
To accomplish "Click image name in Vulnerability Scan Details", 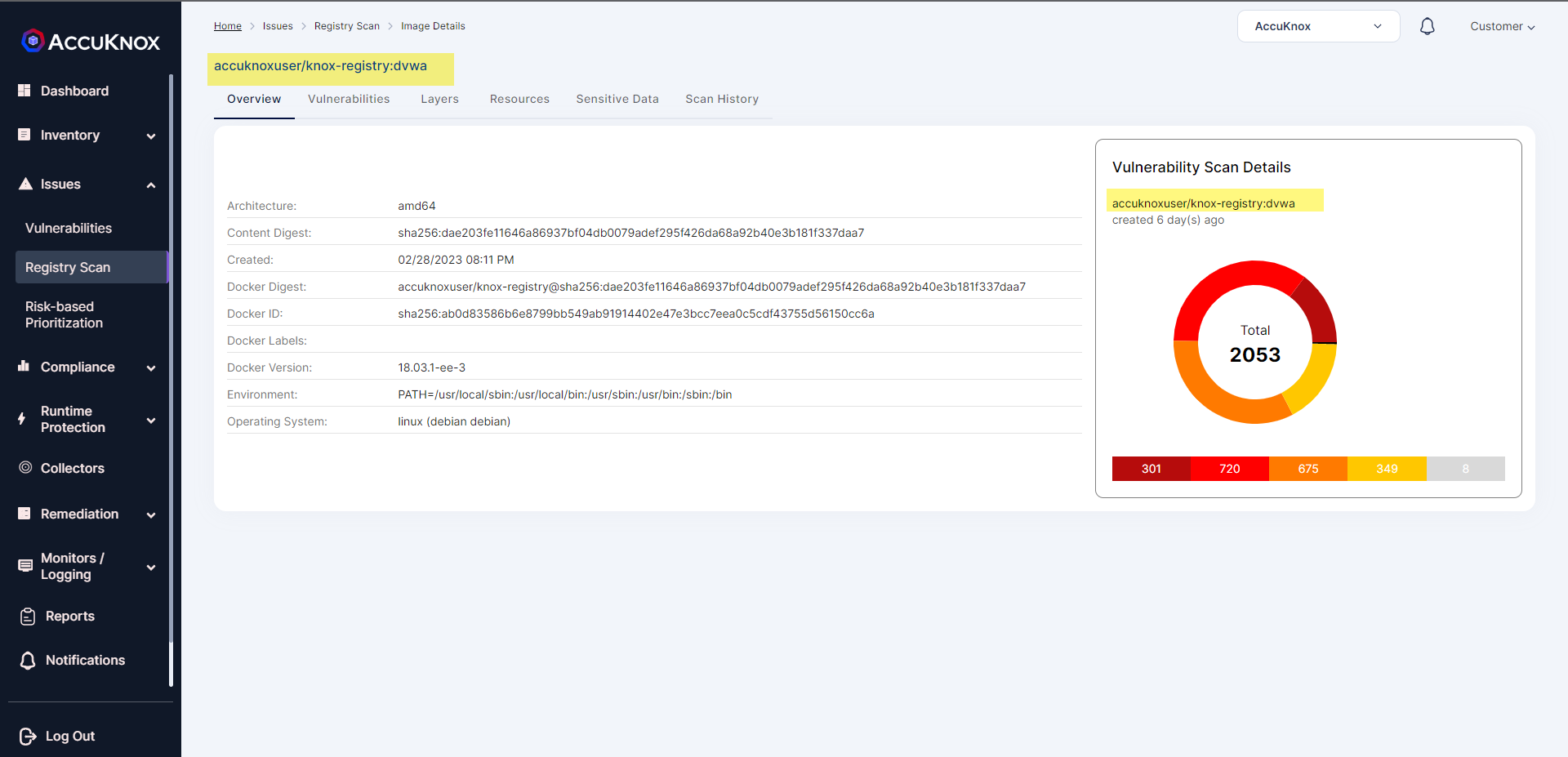I will coord(1204,203).
